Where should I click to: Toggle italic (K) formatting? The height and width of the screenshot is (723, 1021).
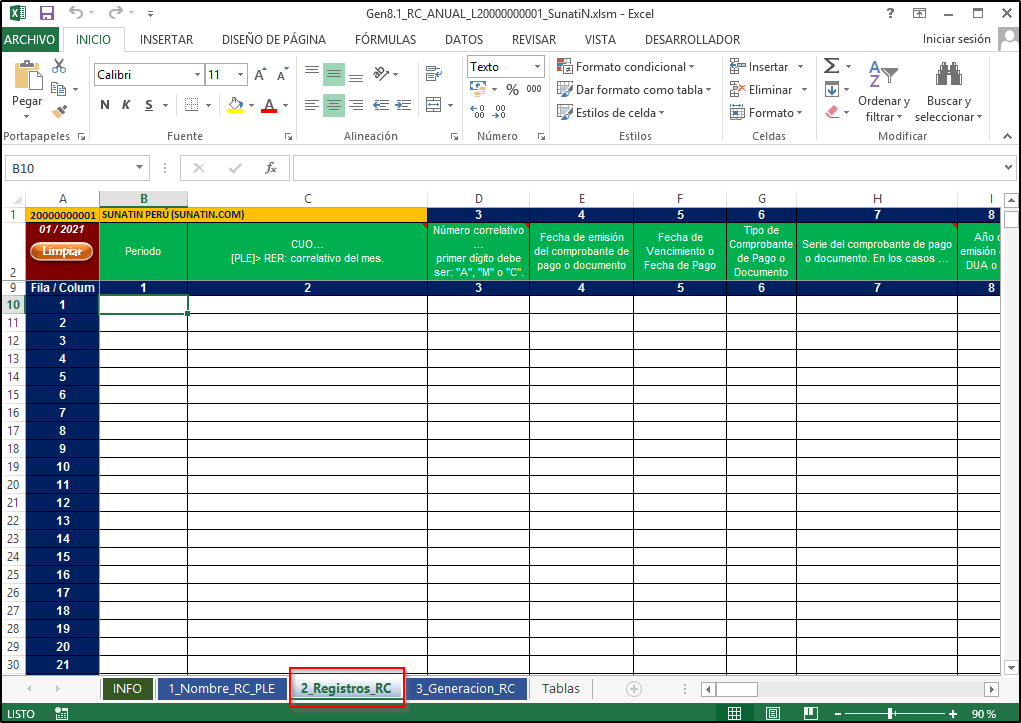(x=127, y=105)
